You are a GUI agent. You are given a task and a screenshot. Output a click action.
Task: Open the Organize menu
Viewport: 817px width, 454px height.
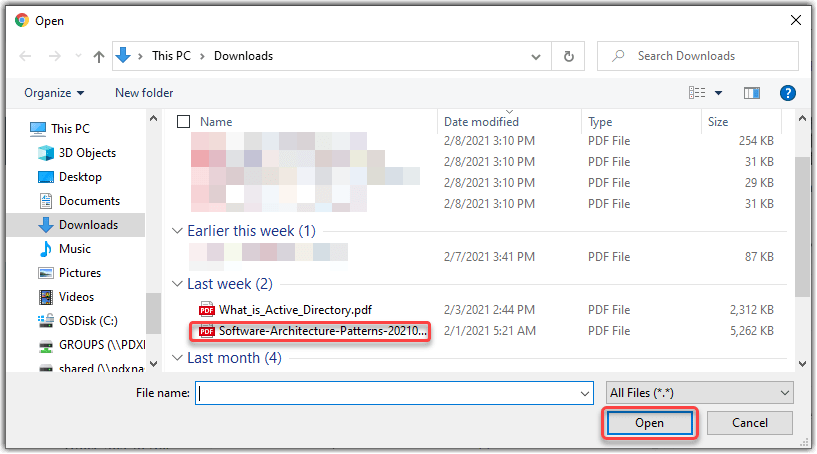pyautogui.click(x=54, y=93)
